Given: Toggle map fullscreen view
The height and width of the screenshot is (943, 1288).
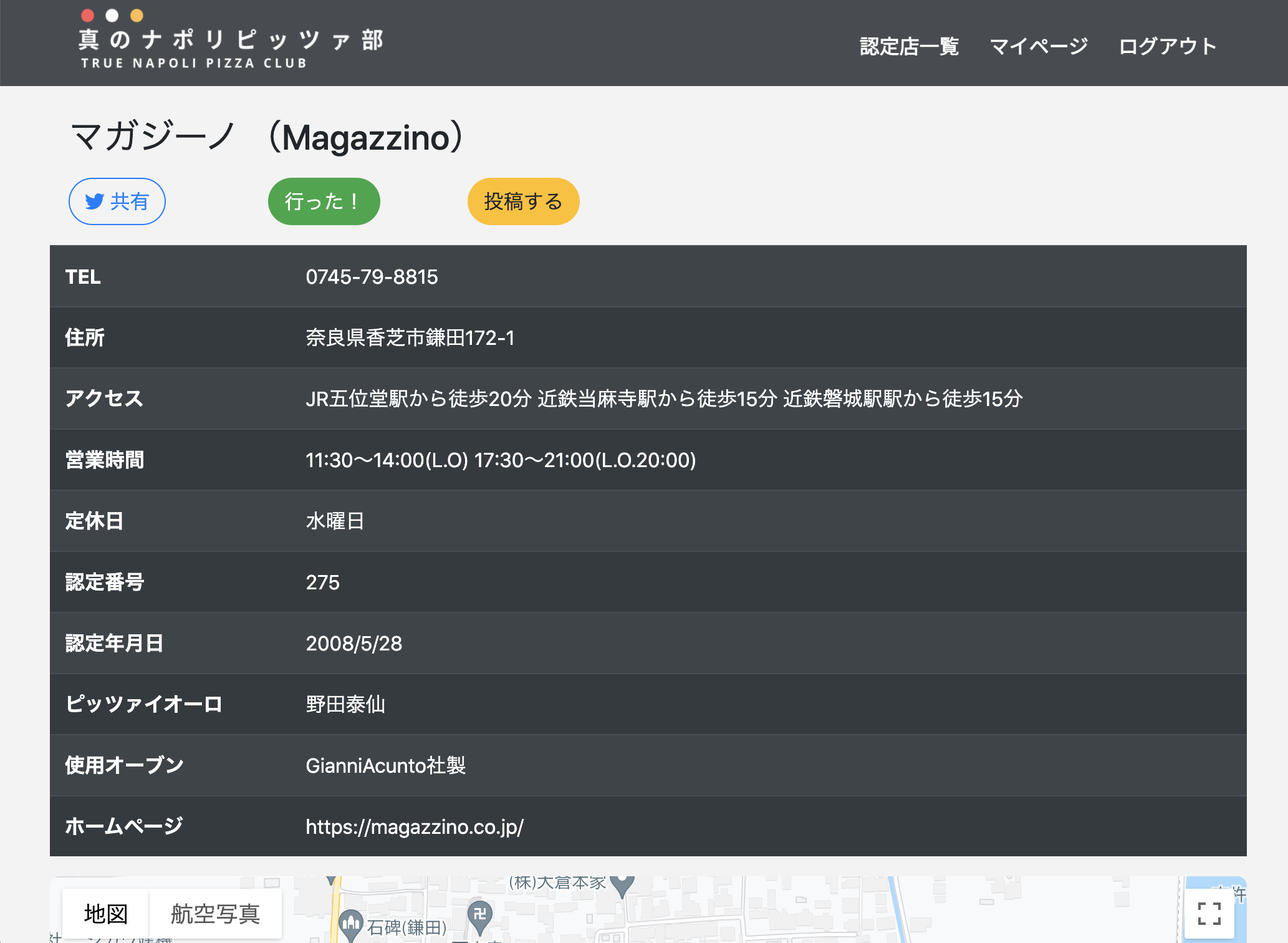Looking at the screenshot, I should click(1209, 914).
